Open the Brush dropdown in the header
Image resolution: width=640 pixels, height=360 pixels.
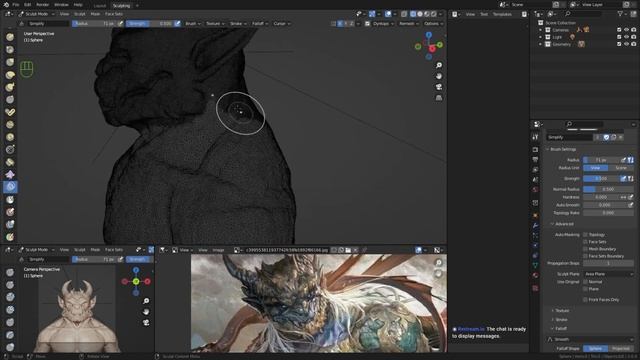pos(193,24)
